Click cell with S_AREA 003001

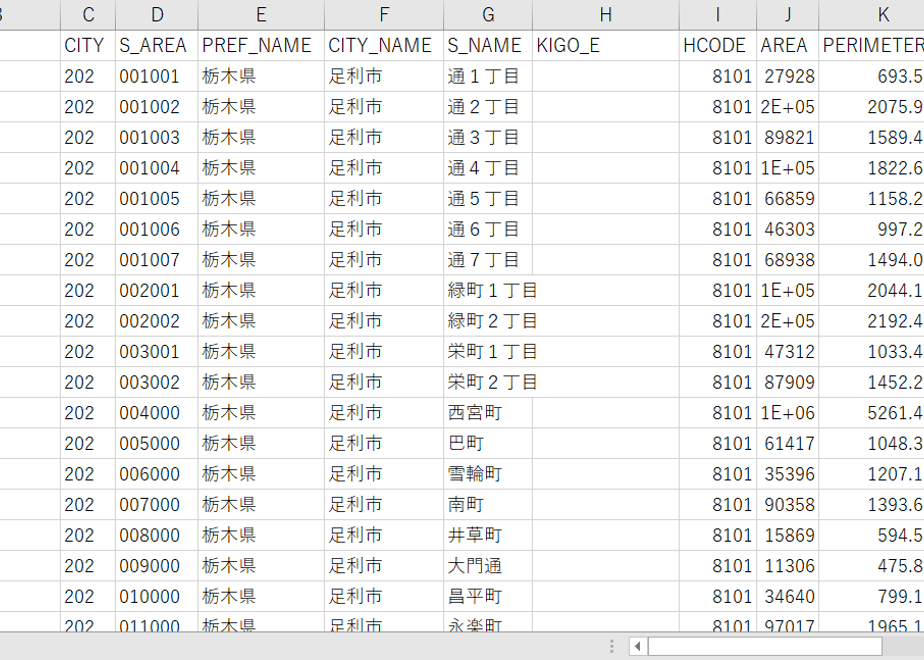pyautogui.click(x=157, y=352)
